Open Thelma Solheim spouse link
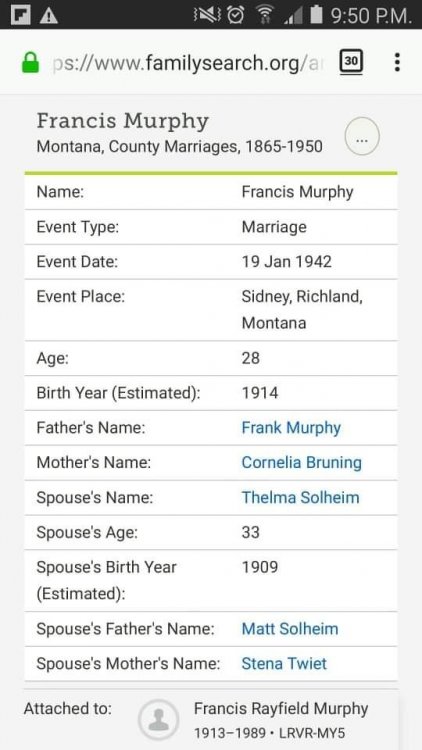This screenshot has height=750, width=422. click(x=300, y=497)
